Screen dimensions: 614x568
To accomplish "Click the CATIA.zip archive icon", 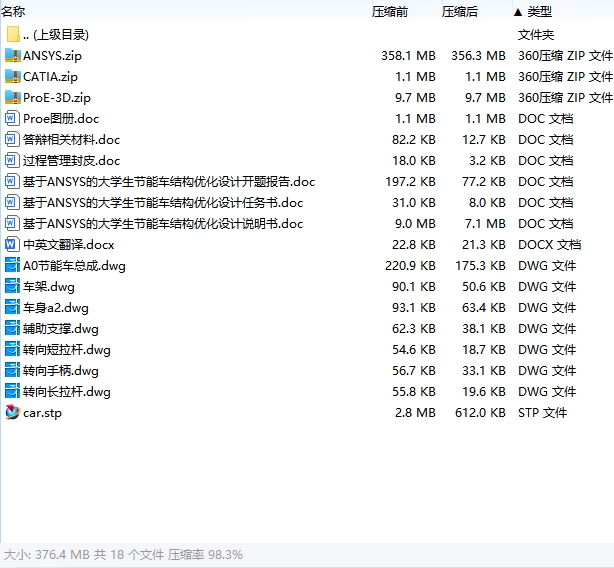I will coord(13,77).
